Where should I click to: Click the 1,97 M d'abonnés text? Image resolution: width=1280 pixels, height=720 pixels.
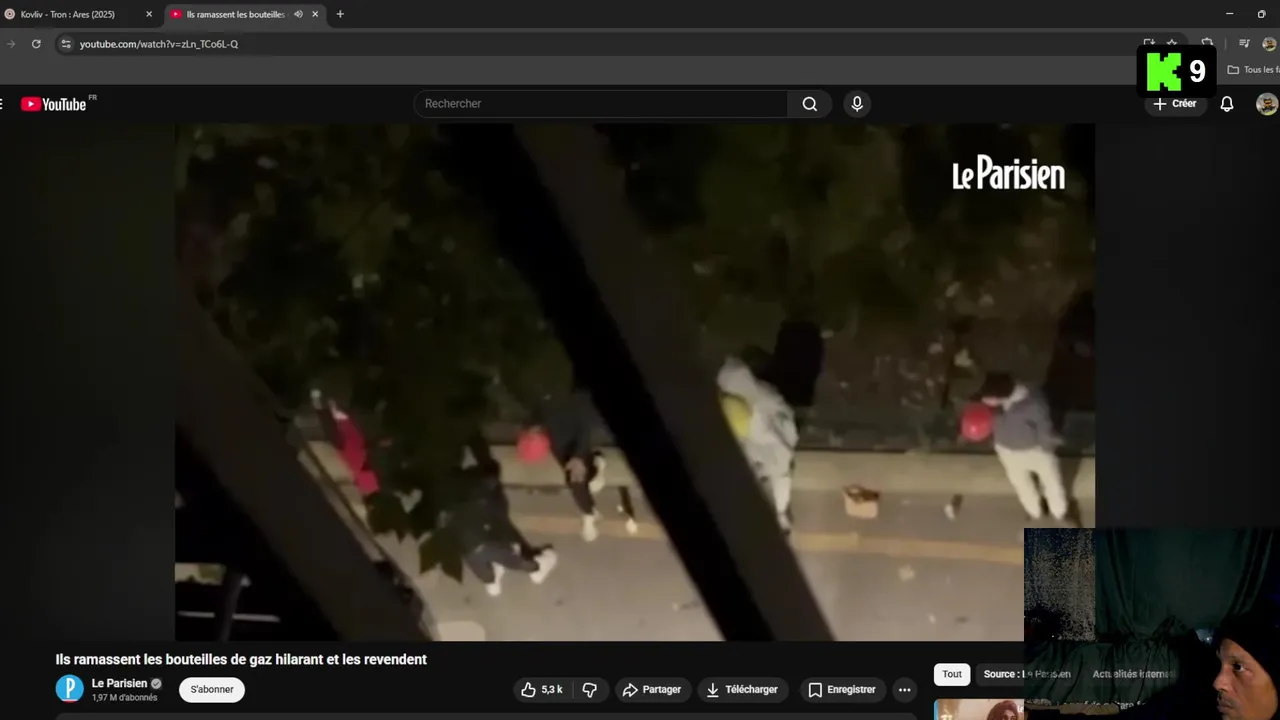(x=125, y=698)
